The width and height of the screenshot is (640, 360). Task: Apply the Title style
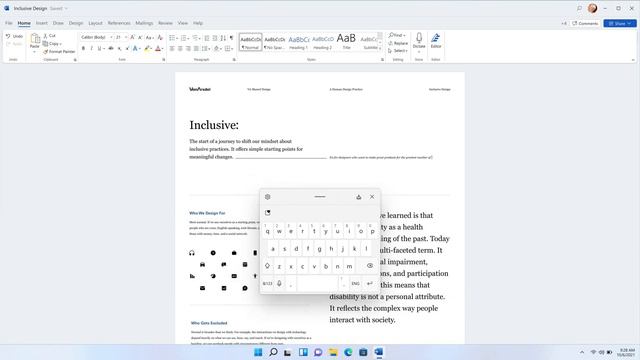pyautogui.click(x=346, y=42)
